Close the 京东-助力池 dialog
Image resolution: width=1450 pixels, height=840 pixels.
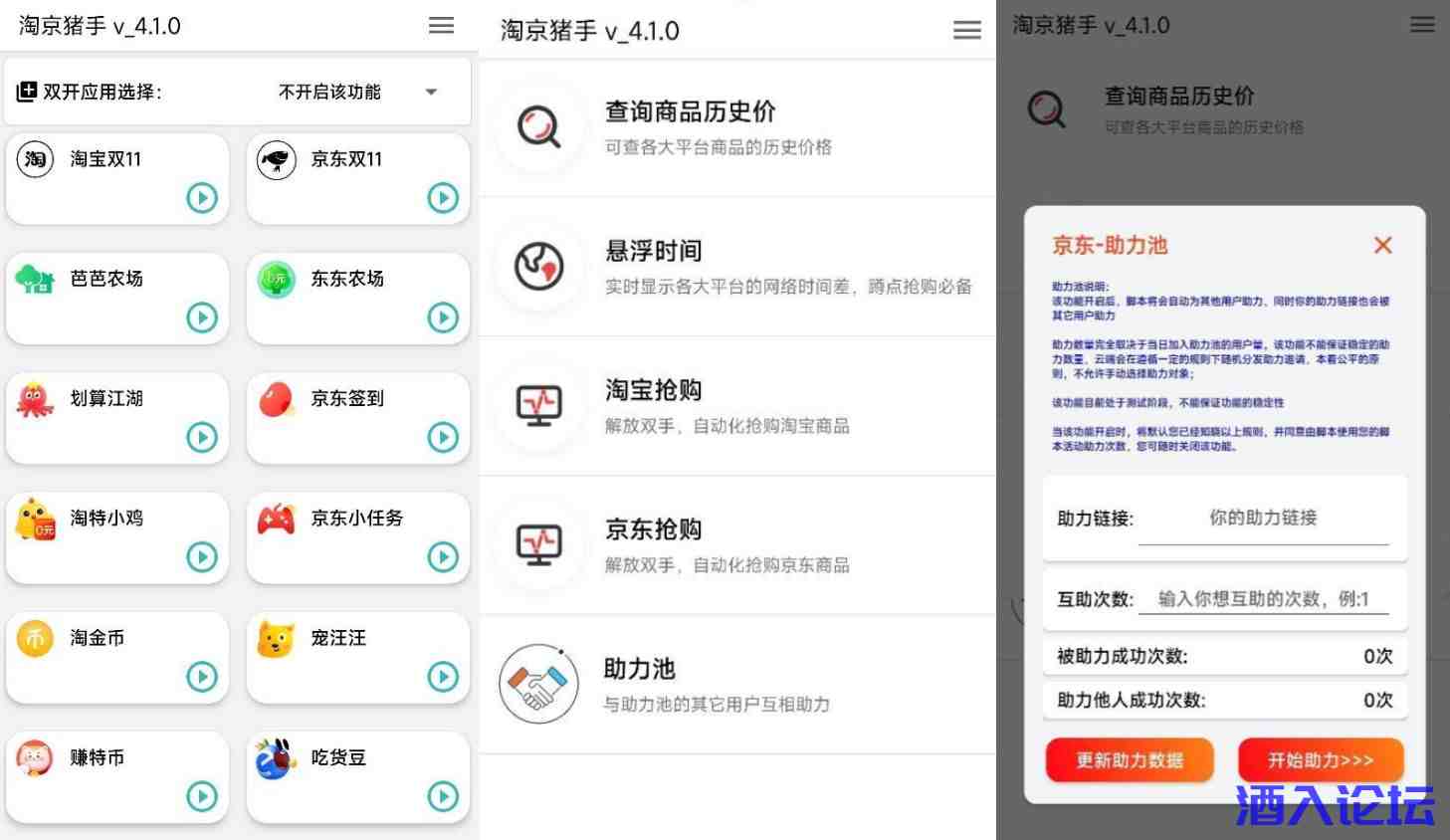point(1383,245)
